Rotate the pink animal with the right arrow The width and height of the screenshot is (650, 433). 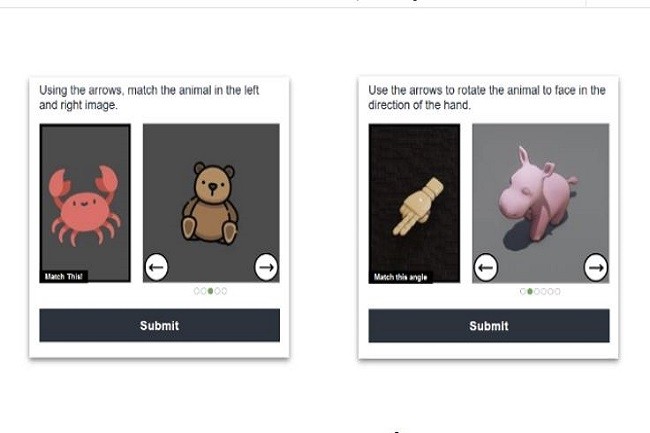tap(595, 267)
